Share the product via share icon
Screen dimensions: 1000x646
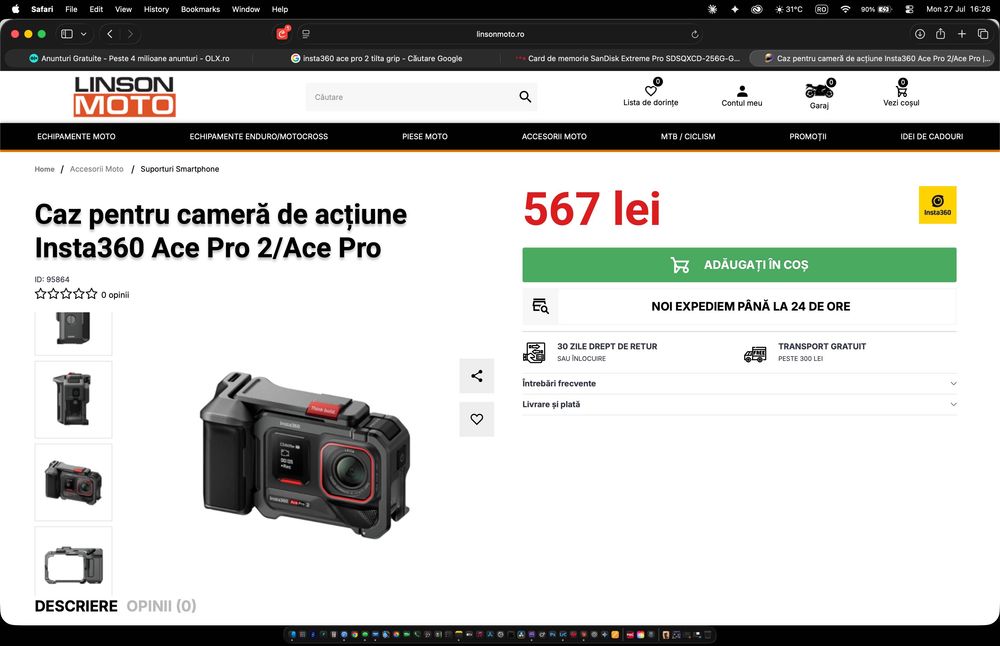pos(476,376)
